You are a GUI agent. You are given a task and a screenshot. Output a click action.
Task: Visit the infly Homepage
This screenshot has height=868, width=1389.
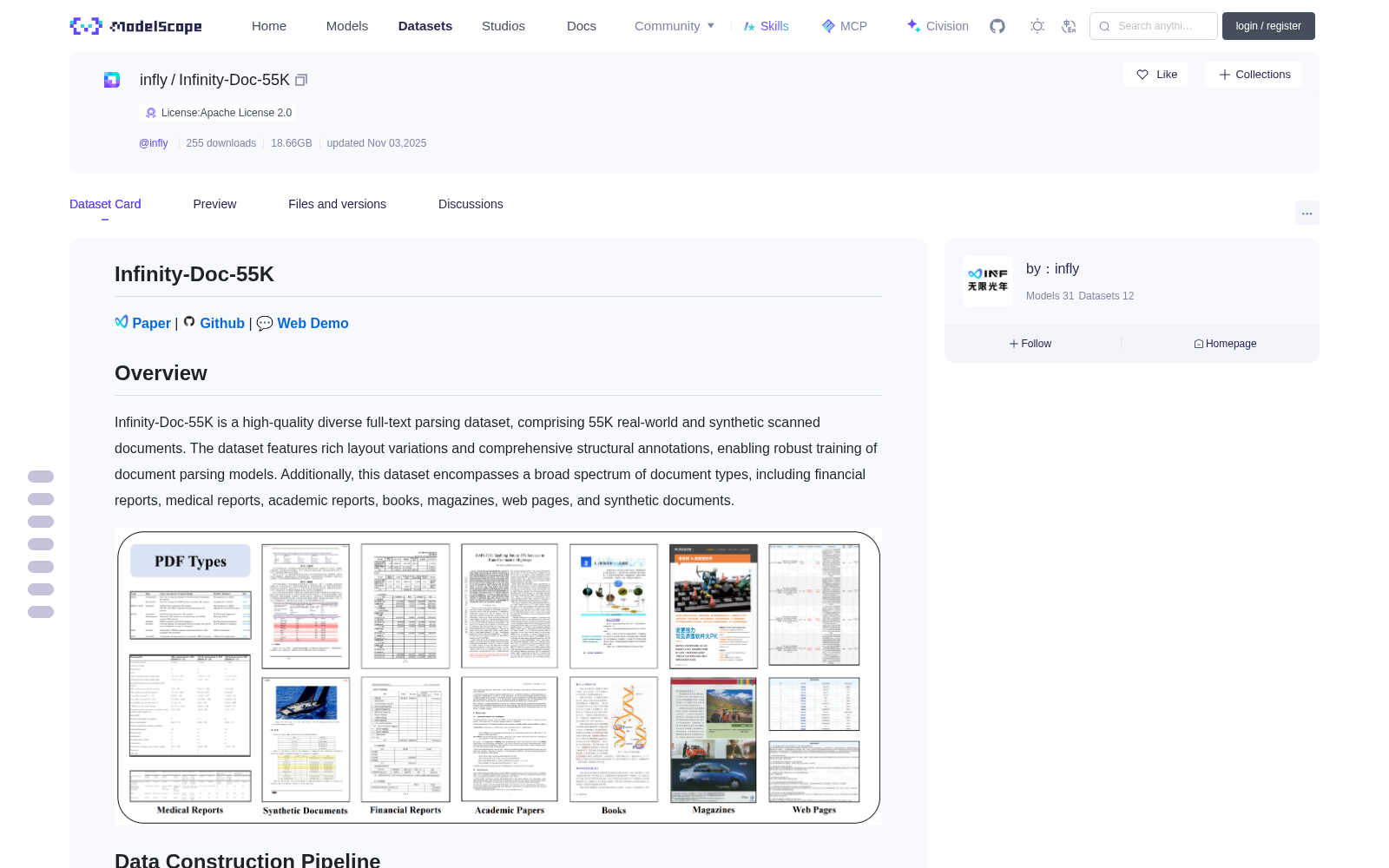pos(1225,344)
